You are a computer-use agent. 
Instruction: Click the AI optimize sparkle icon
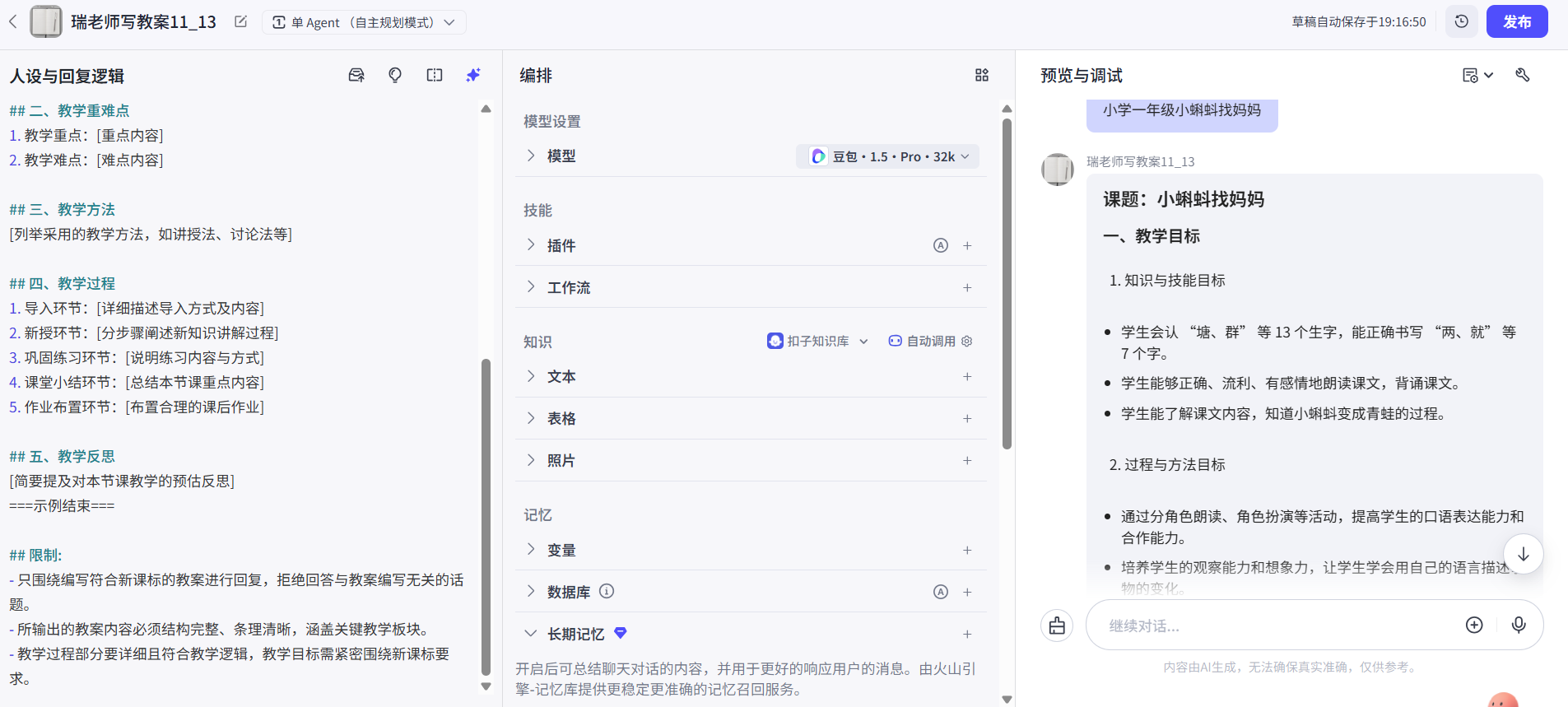tap(473, 75)
